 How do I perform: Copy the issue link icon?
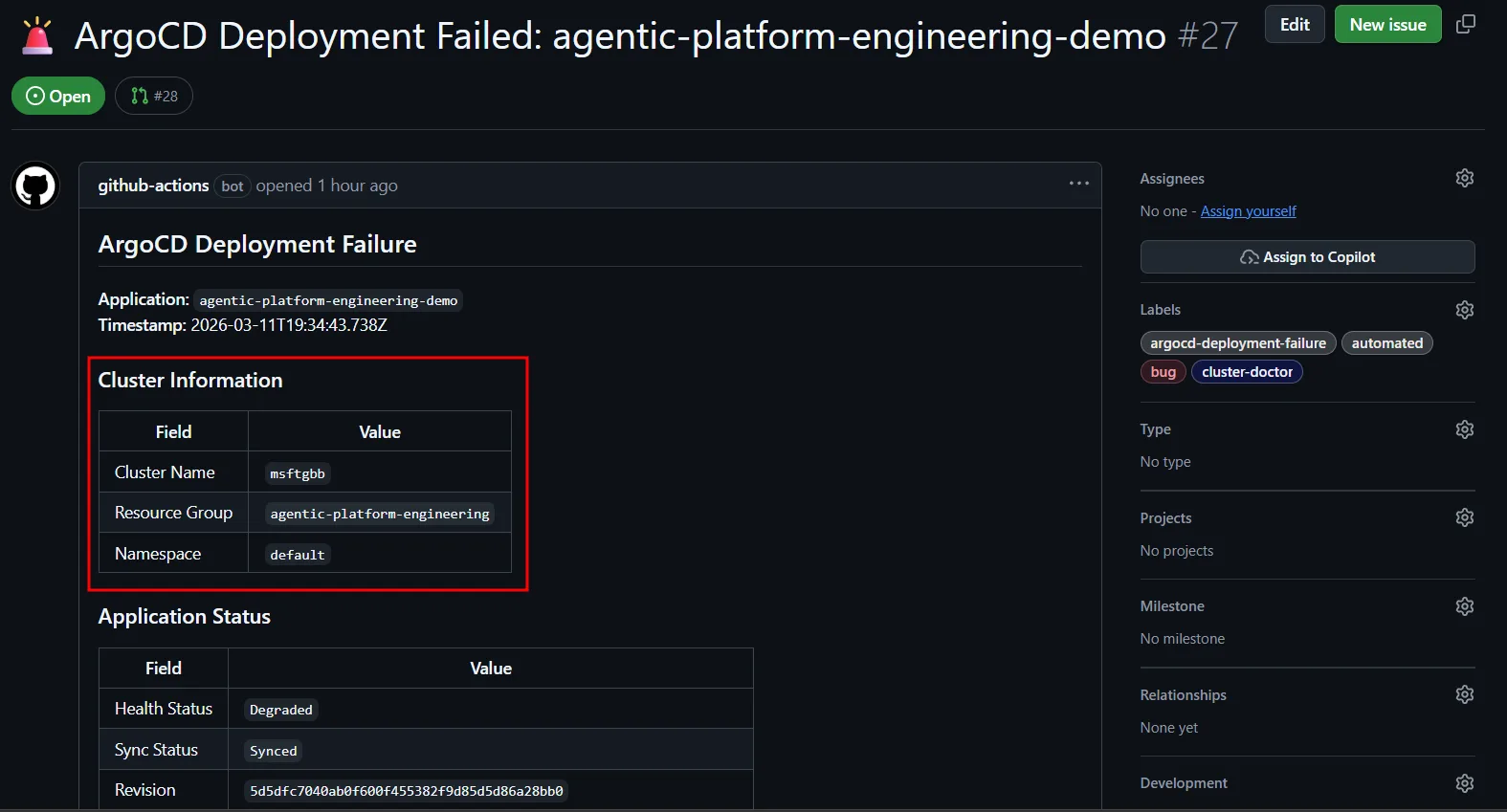tap(1465, 25)
